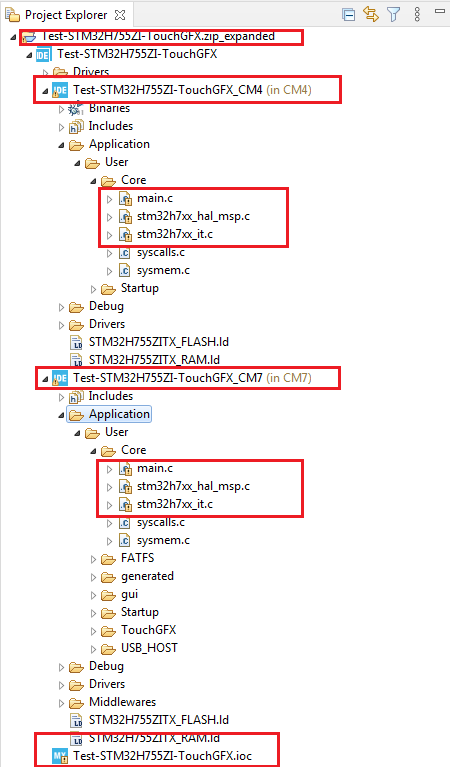
Task: Click the CM7 project IDE icon
Action: [x=60, y=379]
